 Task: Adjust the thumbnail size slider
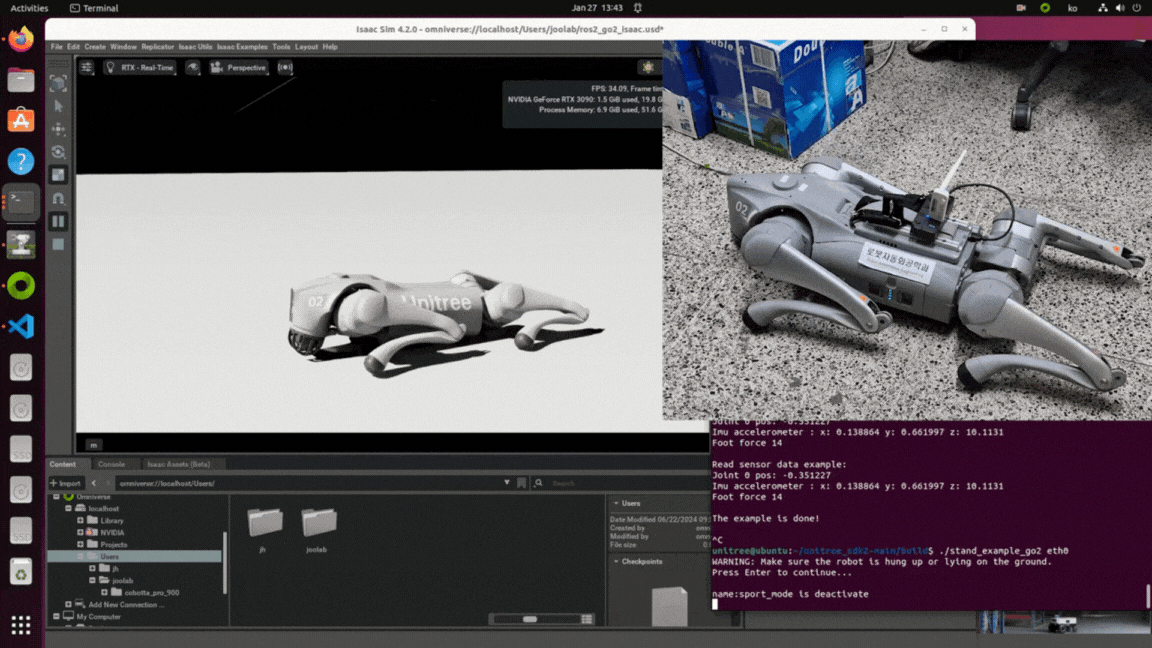click(x=529, y=619)
